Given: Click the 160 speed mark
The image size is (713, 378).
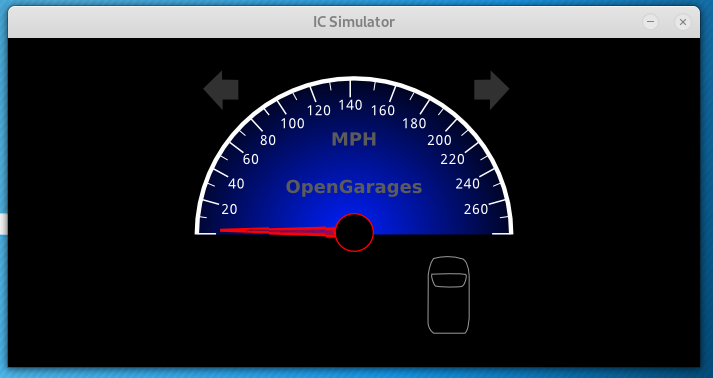Looking at the screenshot, I should pyautogui.click(x=383, y=111).
